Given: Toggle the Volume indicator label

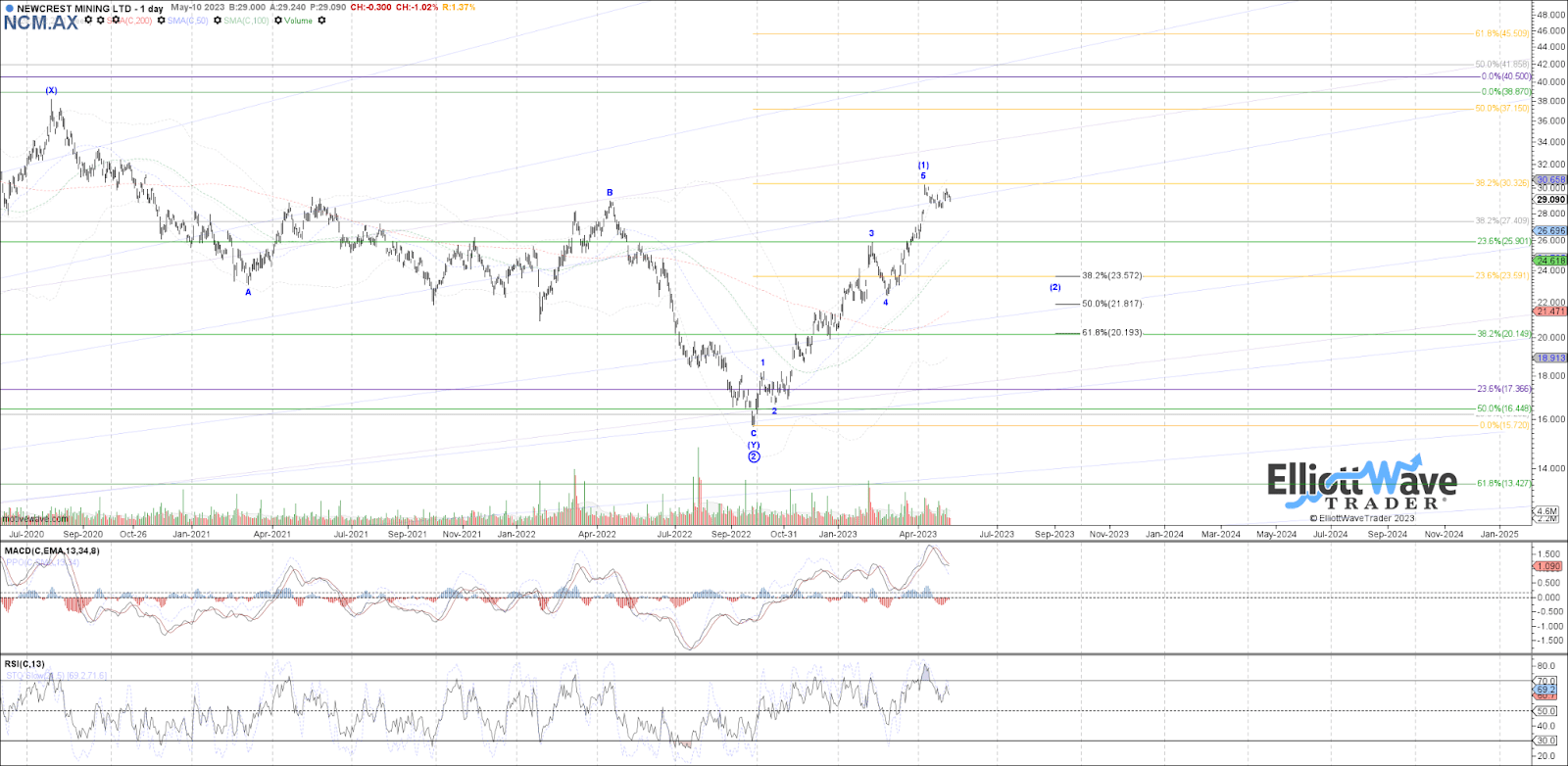Looking at the screenshot, I should click(298, 21).
